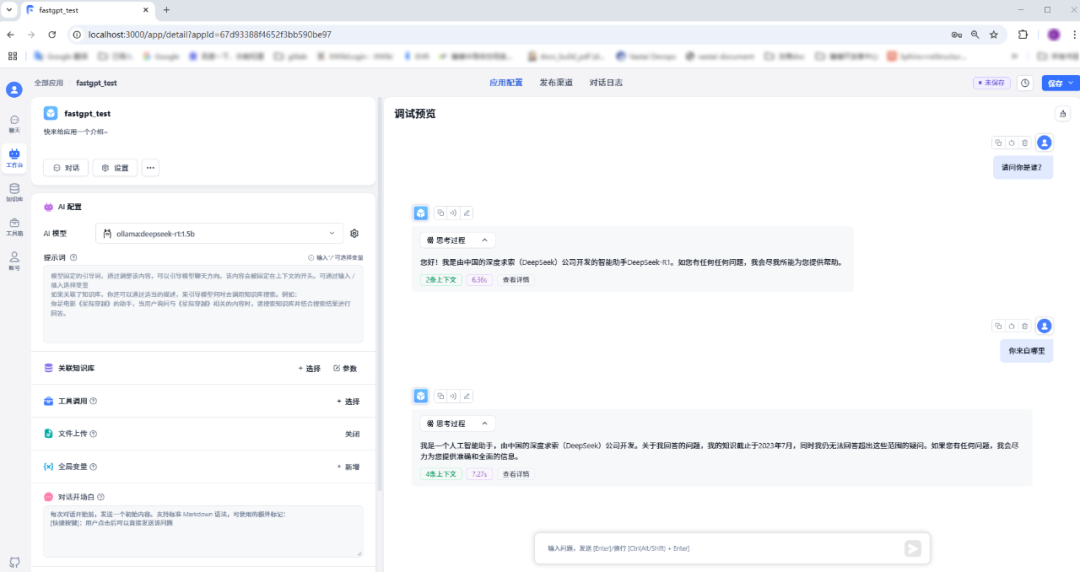View details 查看详情 of second response
The image size is (1080, 572).
point(516,474)
